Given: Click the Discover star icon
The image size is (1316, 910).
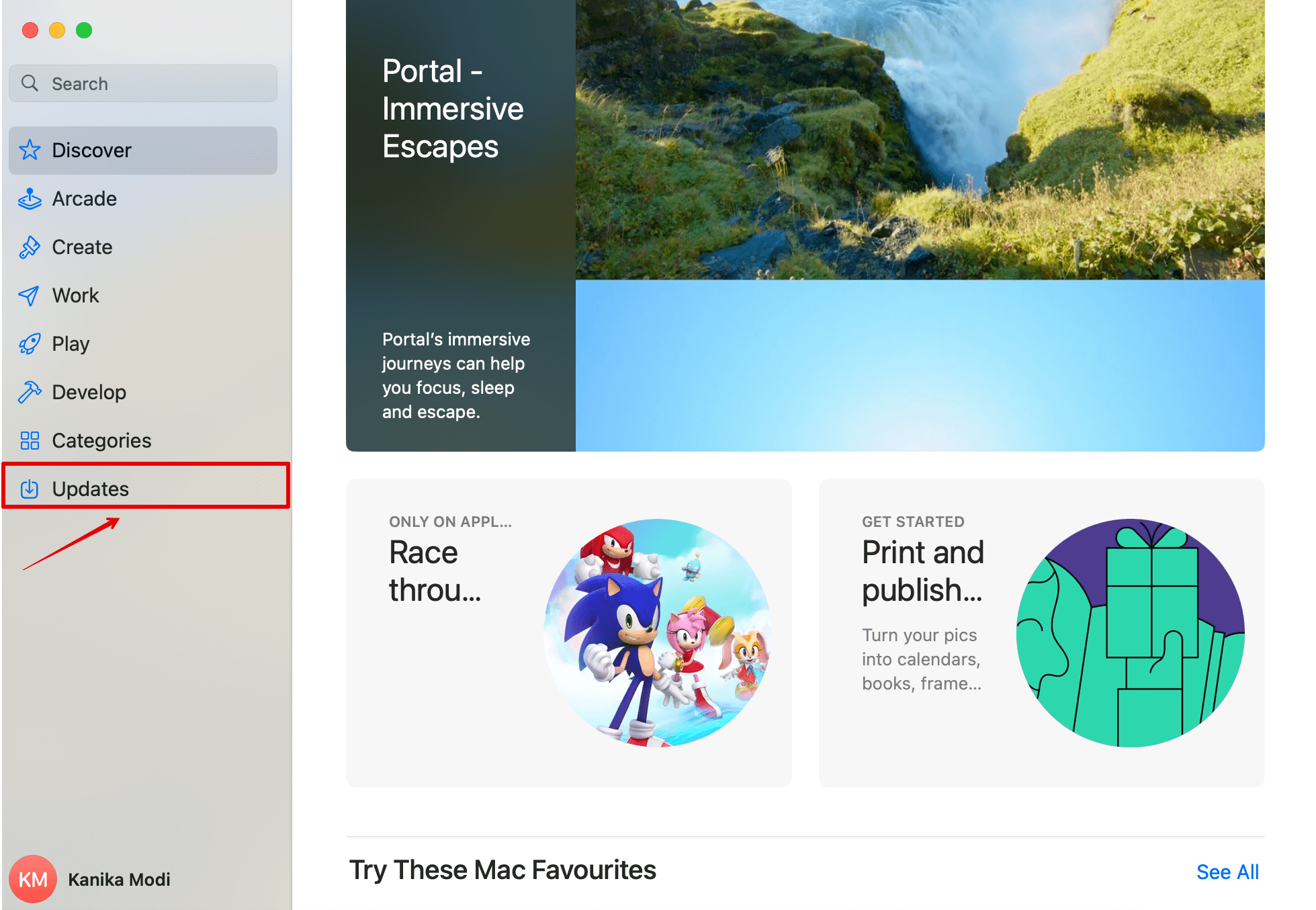Looking at the screenshot, I should [x=30, y=150].
